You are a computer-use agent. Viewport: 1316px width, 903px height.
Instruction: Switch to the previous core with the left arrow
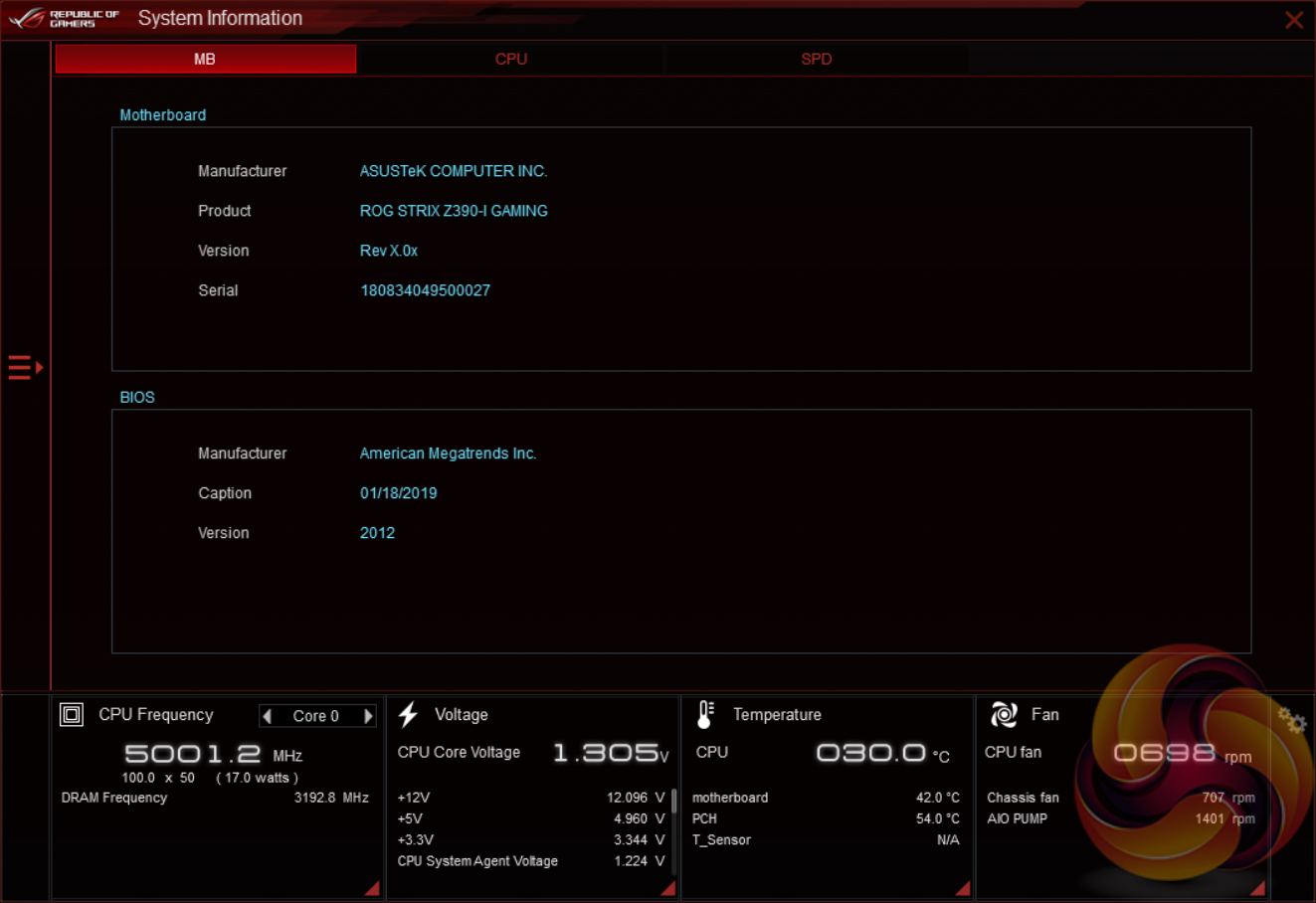point(267,716)
